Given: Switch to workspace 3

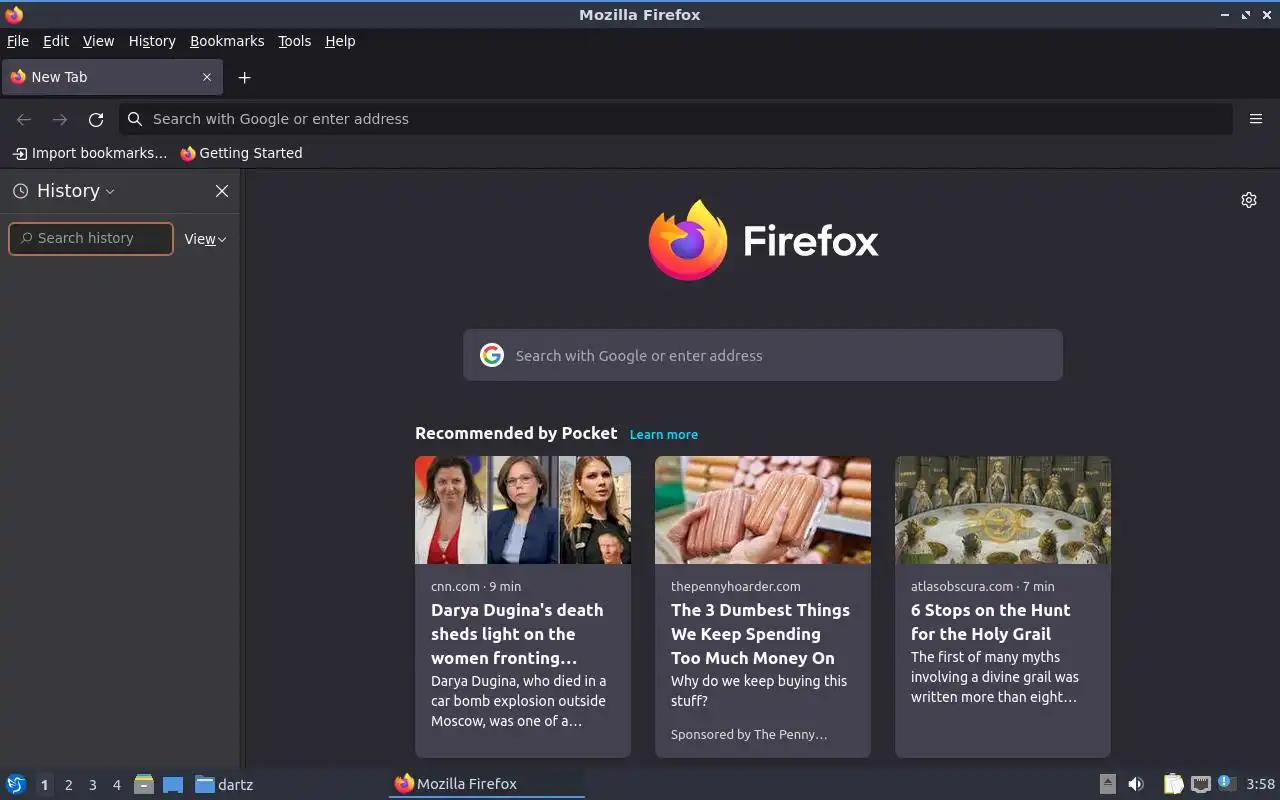Looking at the screenshot, I should coord(92,785).
